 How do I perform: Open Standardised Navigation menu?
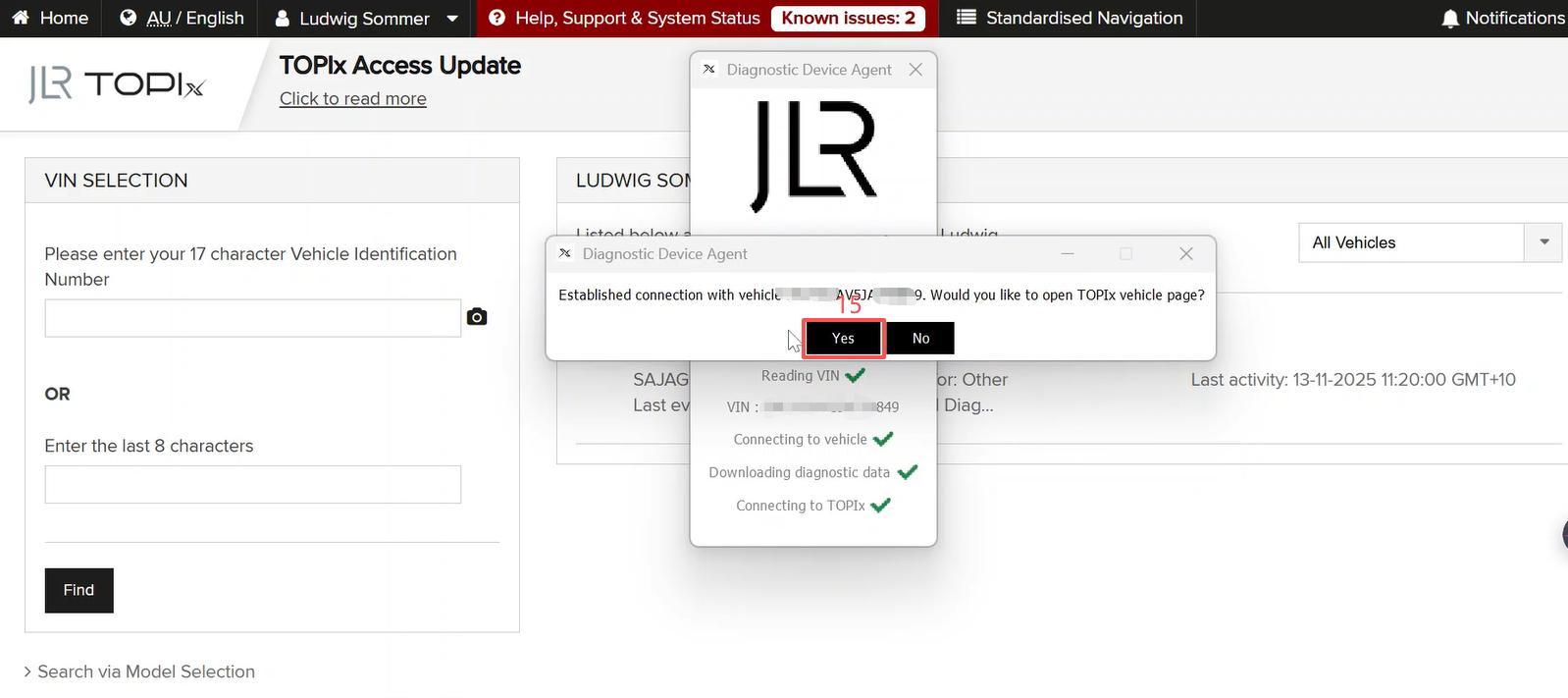(1083, 18)
